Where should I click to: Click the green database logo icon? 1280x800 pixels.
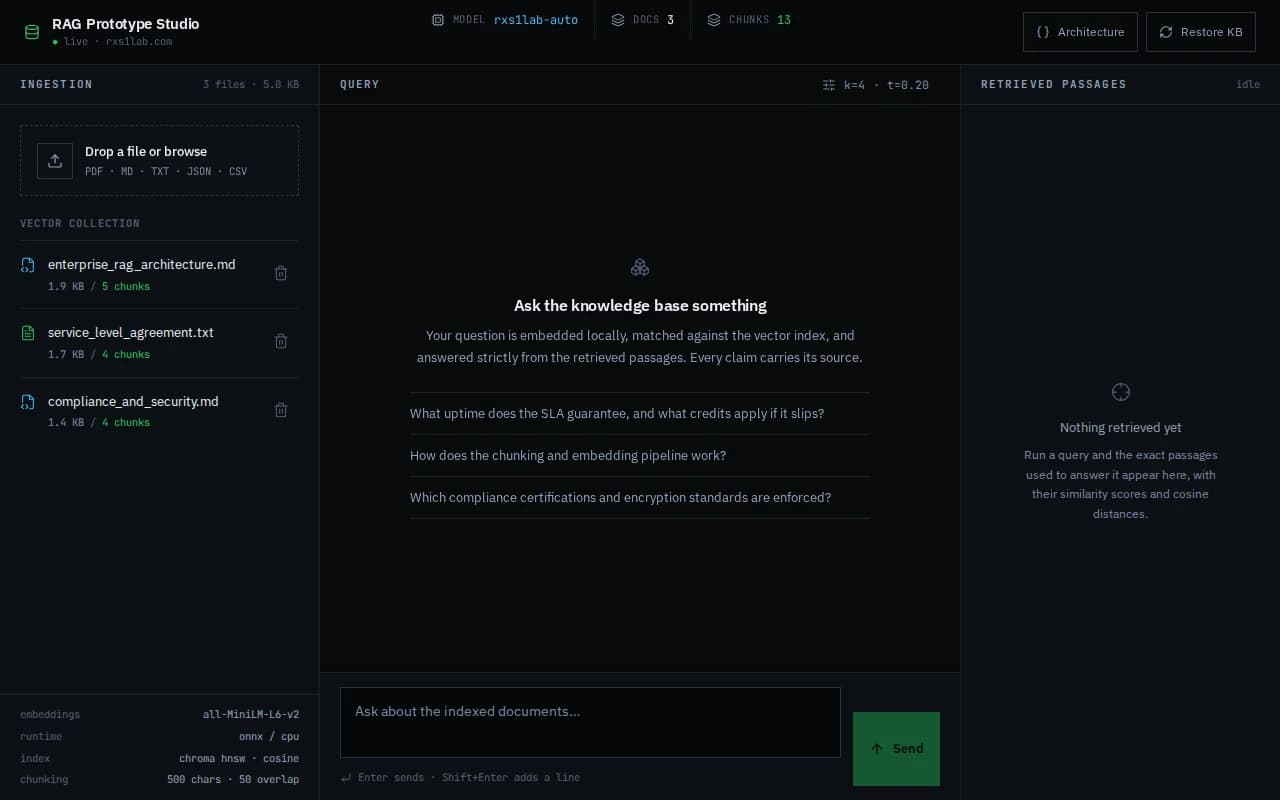click(x=32, y=32)
